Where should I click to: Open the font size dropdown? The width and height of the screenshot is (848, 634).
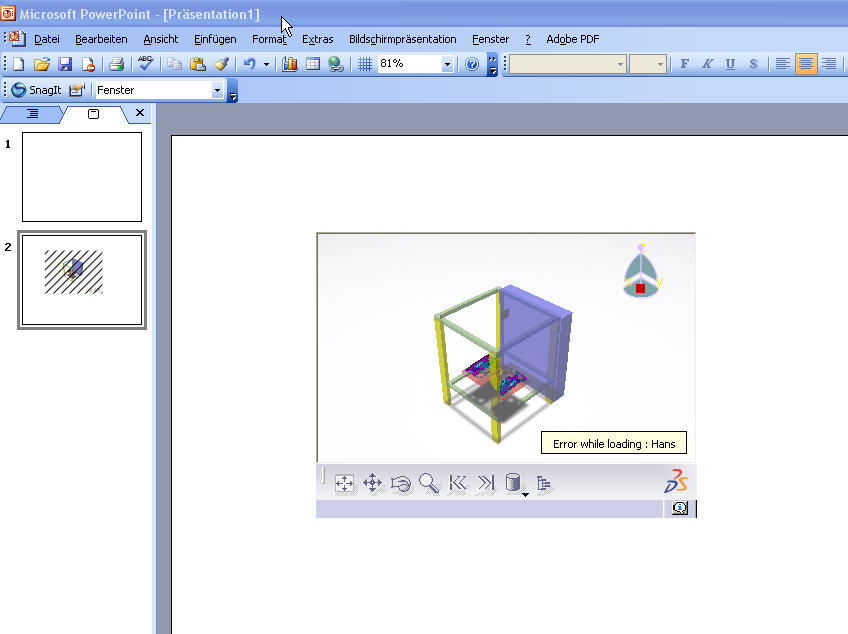[660, 64]
